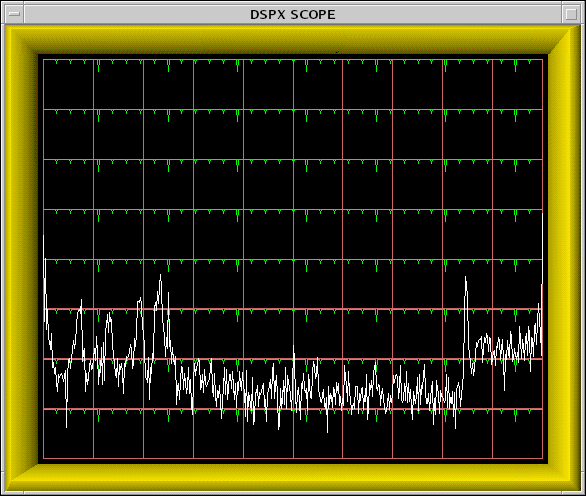
Task: Click the DSPX SCOPE title bar text
Action: (293, 15)
